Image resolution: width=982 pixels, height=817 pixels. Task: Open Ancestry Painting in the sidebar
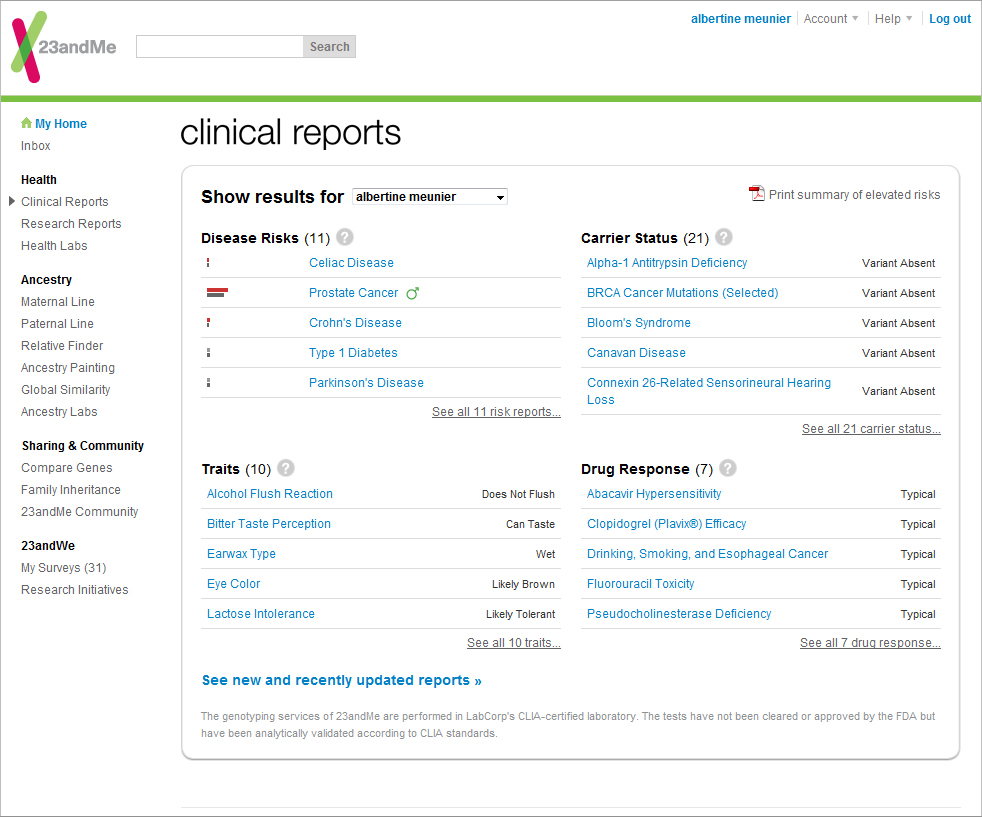68,367
